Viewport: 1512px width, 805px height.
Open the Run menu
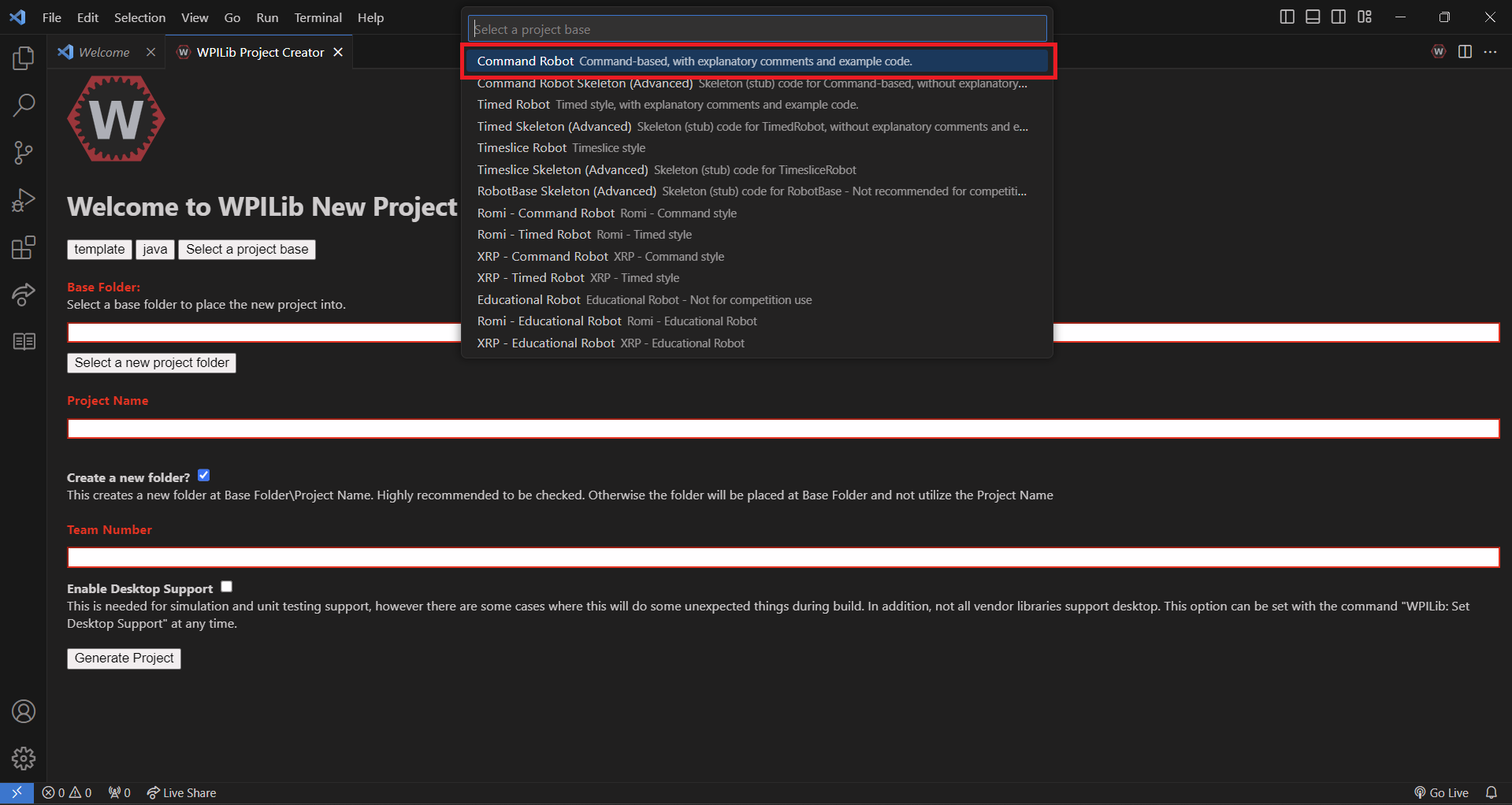coord(267,17)
